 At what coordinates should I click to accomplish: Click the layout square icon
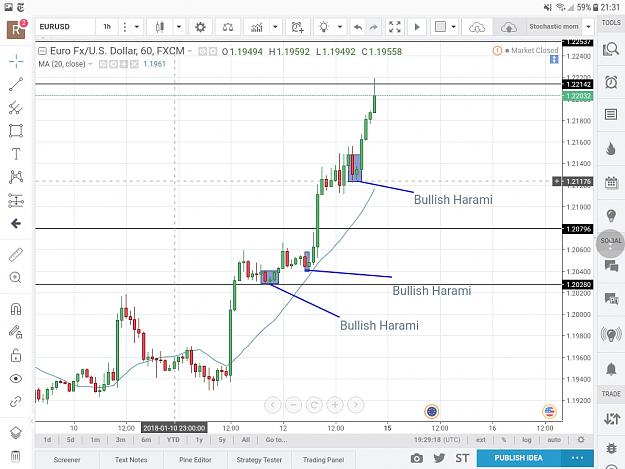(440, 27)
